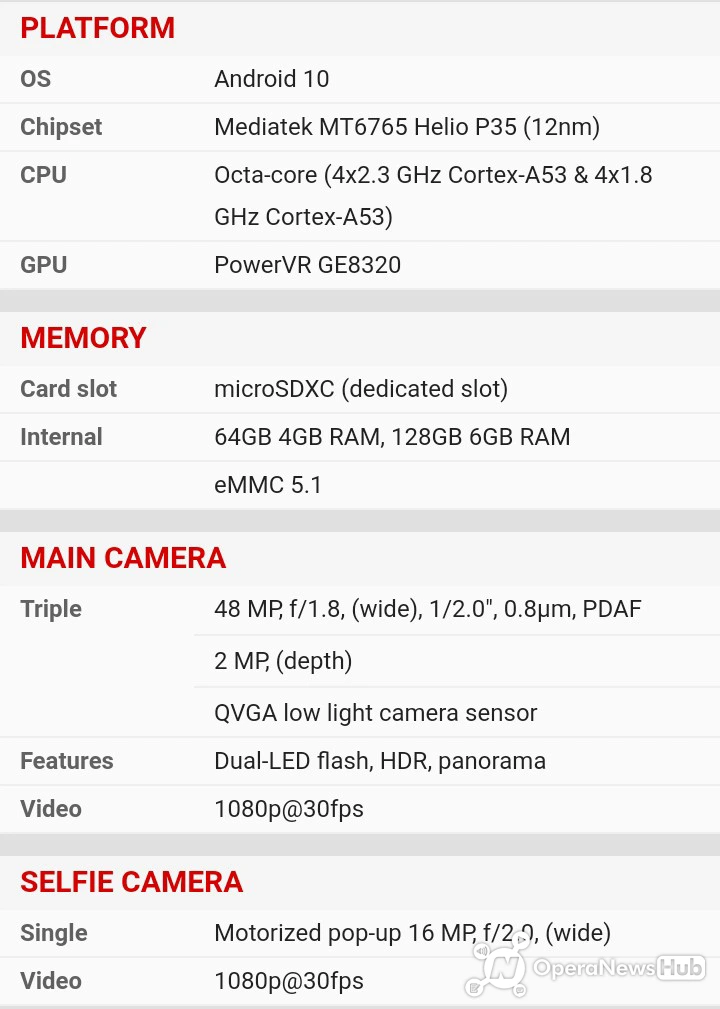720x1009 pixels.
Task: Select the OS row label
Action: [35, 79]
